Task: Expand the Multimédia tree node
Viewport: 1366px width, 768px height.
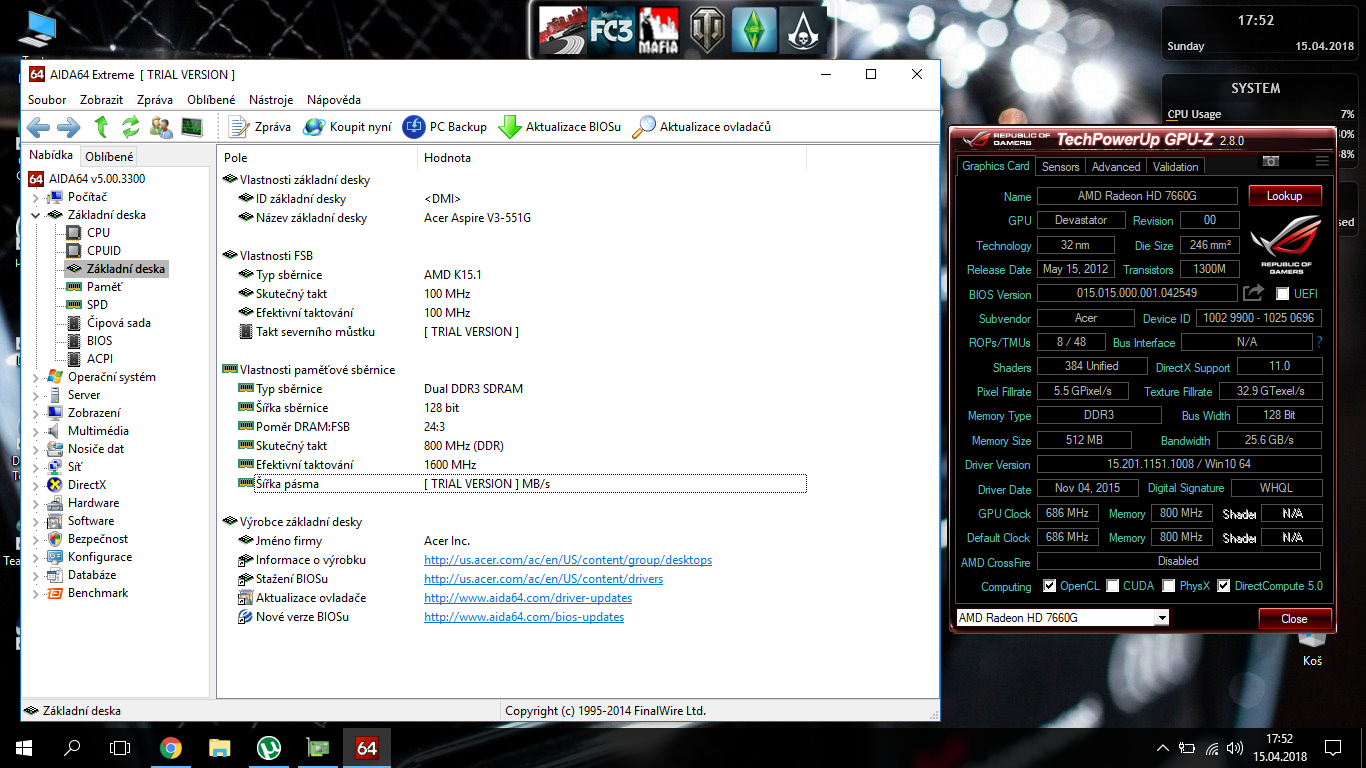Action: point(36,431)
